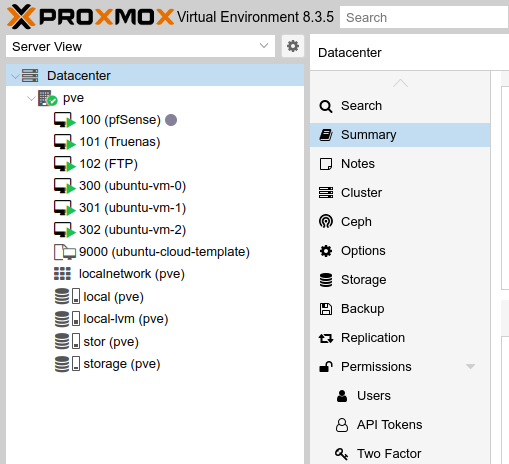Click the storage icon for local-lvm (pve)

point(67,319)
